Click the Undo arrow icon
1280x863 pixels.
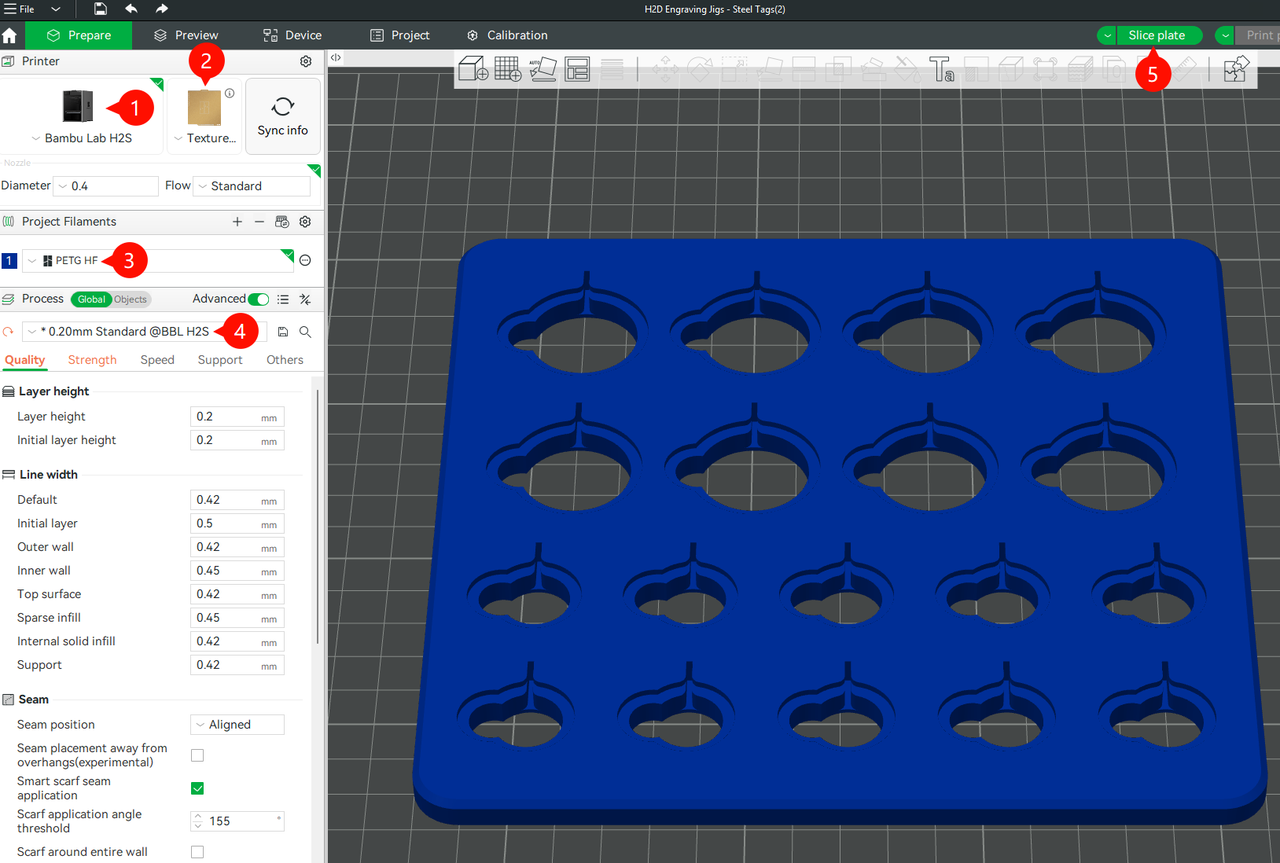(131, 9)
